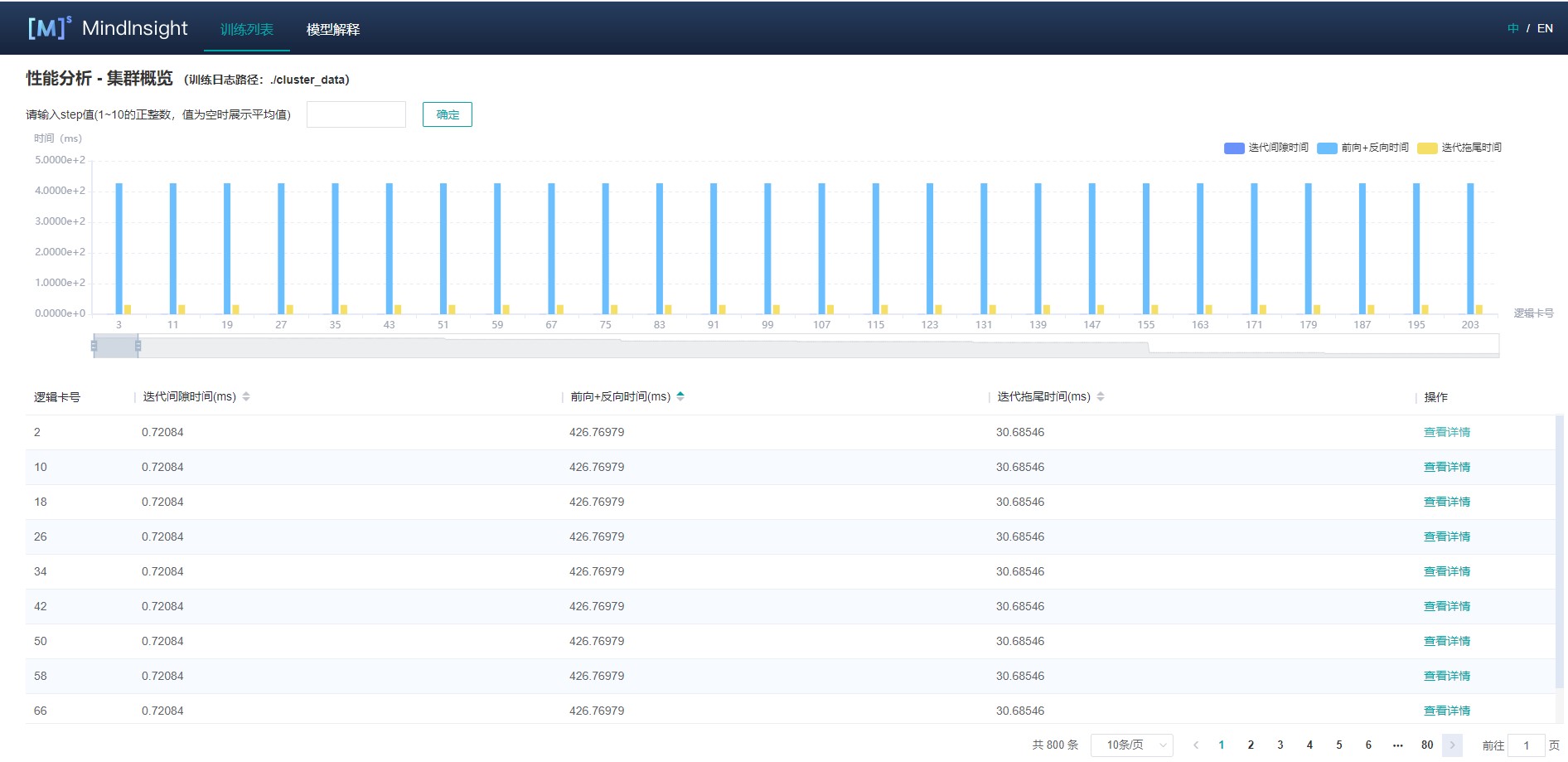Open the 模型解释 tab
The image size is (1568, 762).
332,29
